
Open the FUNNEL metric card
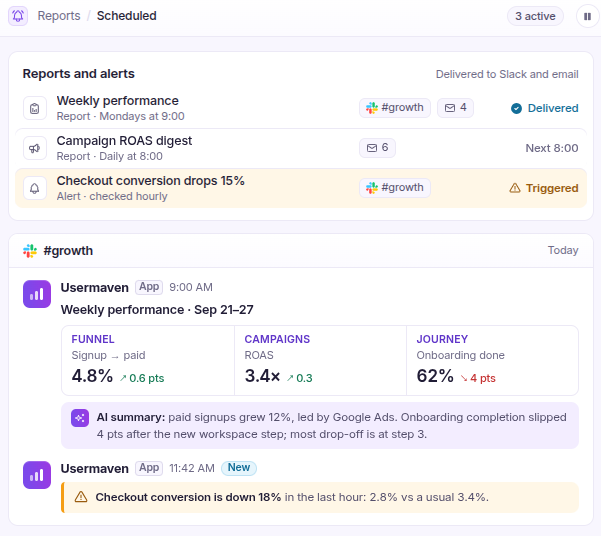[x=148, y=360]
